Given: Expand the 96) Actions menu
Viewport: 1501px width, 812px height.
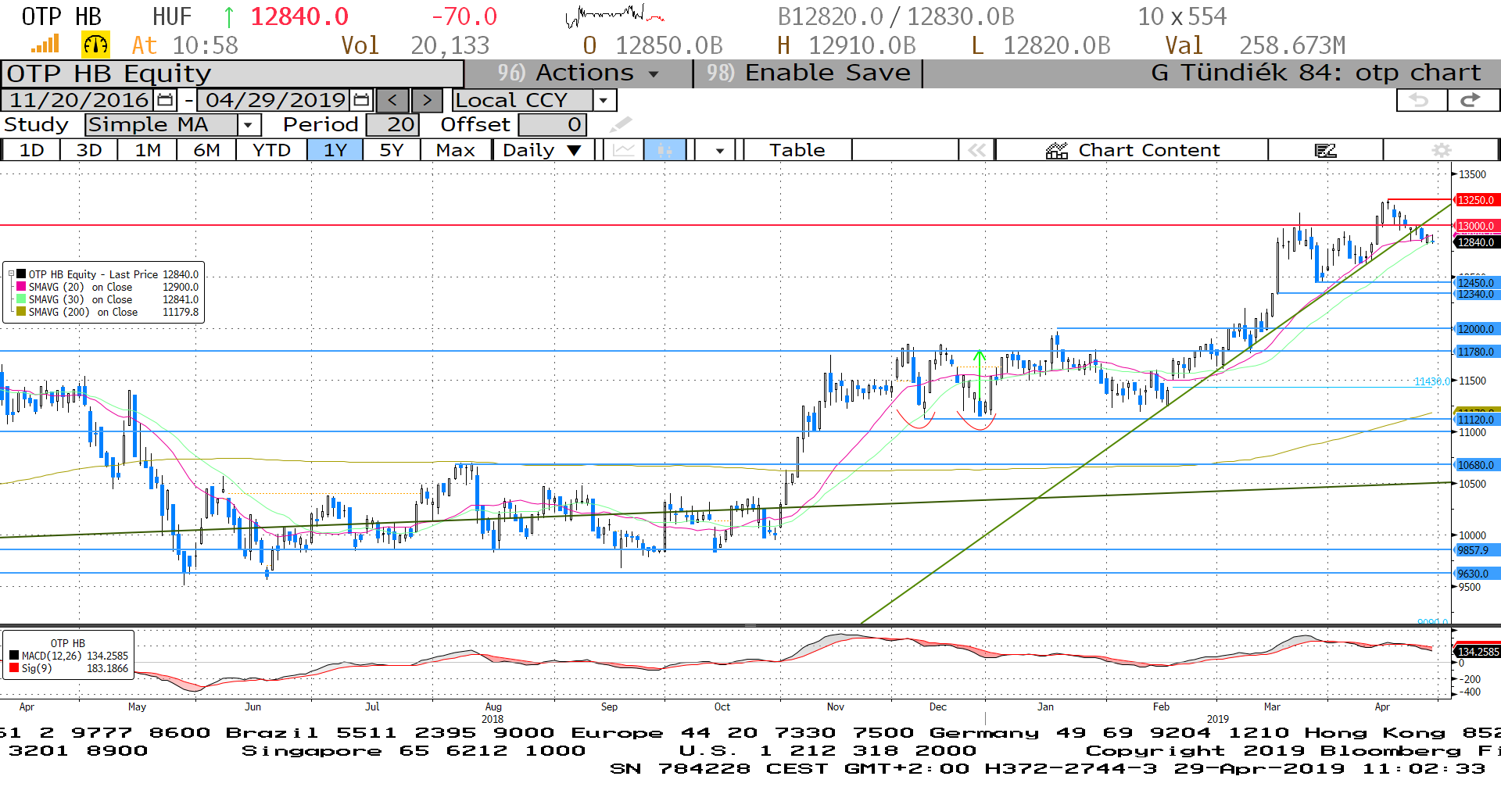Looking at the screenshot, I should pyautogui.click(x=579, y=73).
